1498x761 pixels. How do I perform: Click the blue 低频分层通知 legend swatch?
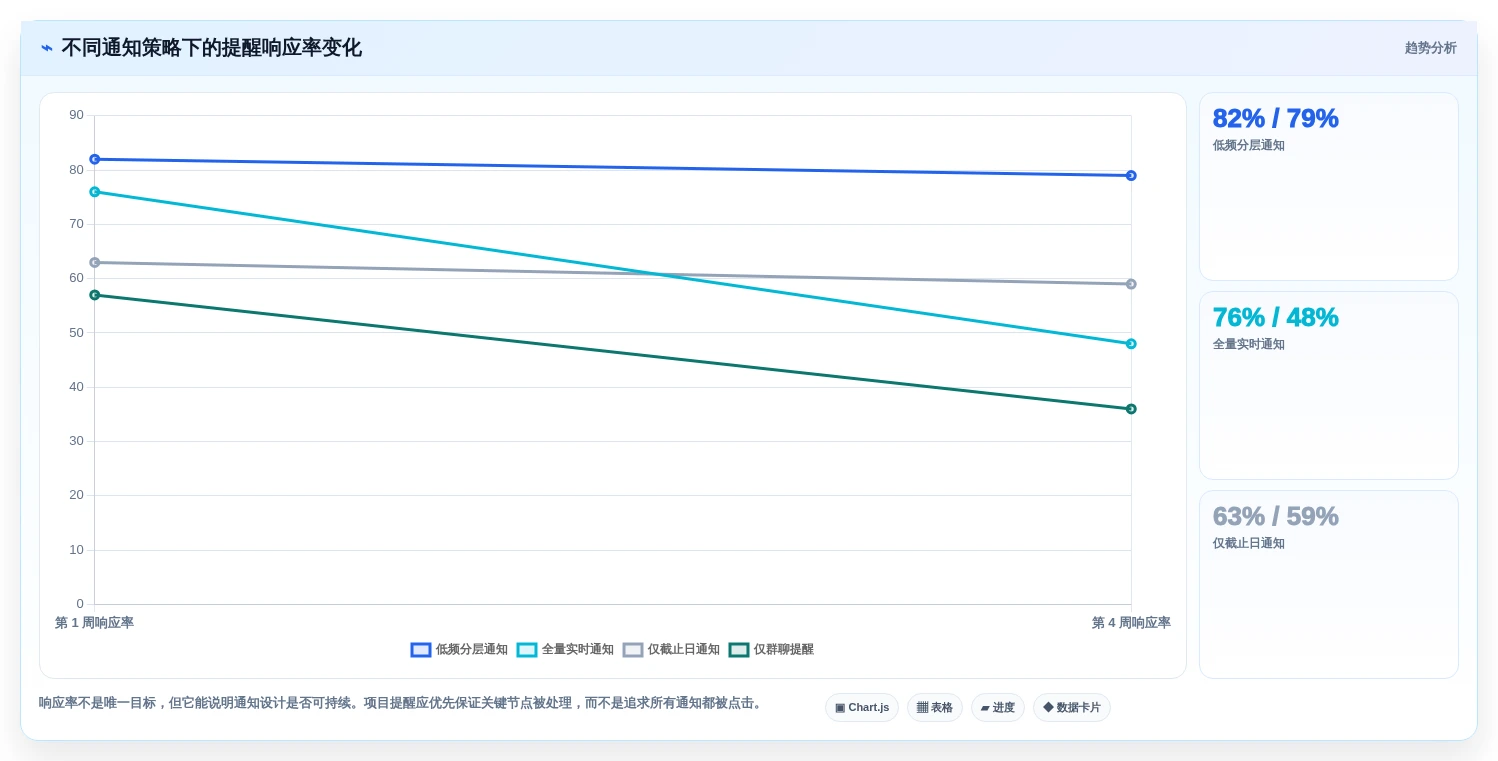pyautogui.click(x=421, y=650)
